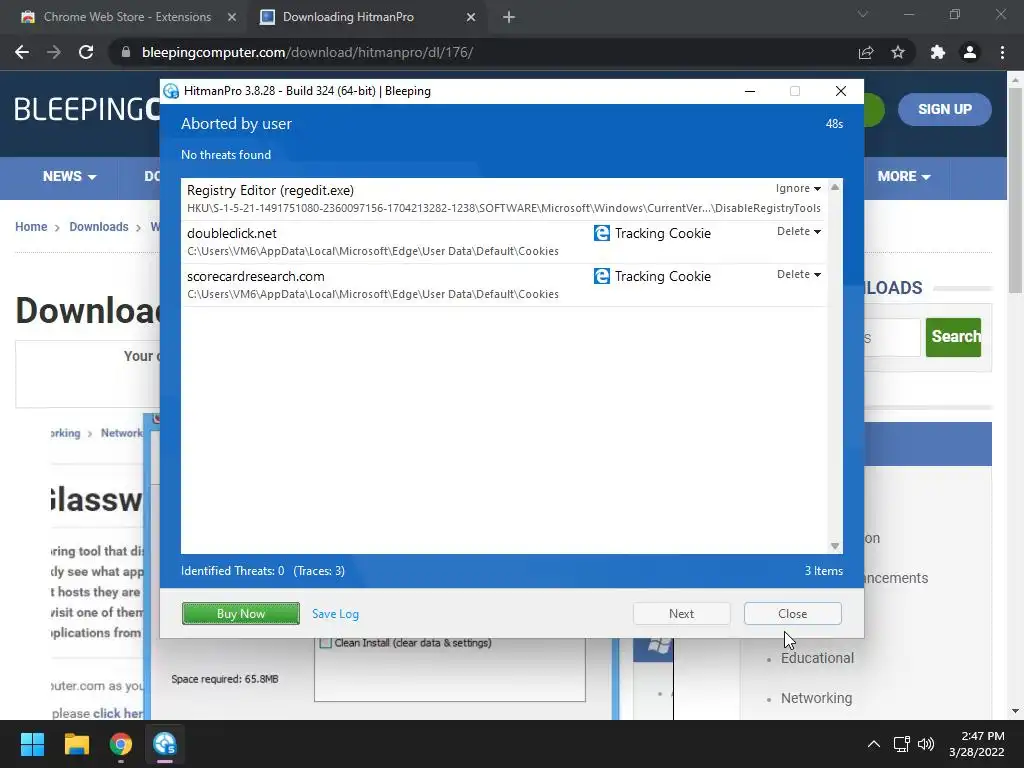Click the Next button in HitmanPro
This screenshot has width=1024, height=768.
click(681, 614)
